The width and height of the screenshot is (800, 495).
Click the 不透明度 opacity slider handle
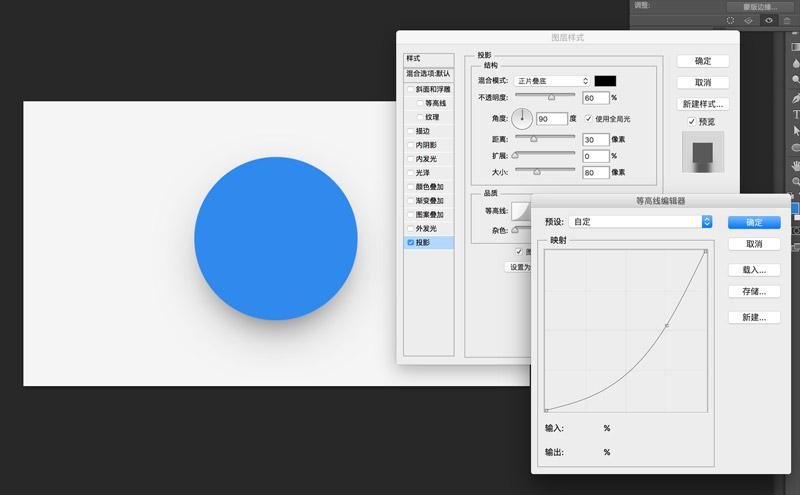point(551,97)
